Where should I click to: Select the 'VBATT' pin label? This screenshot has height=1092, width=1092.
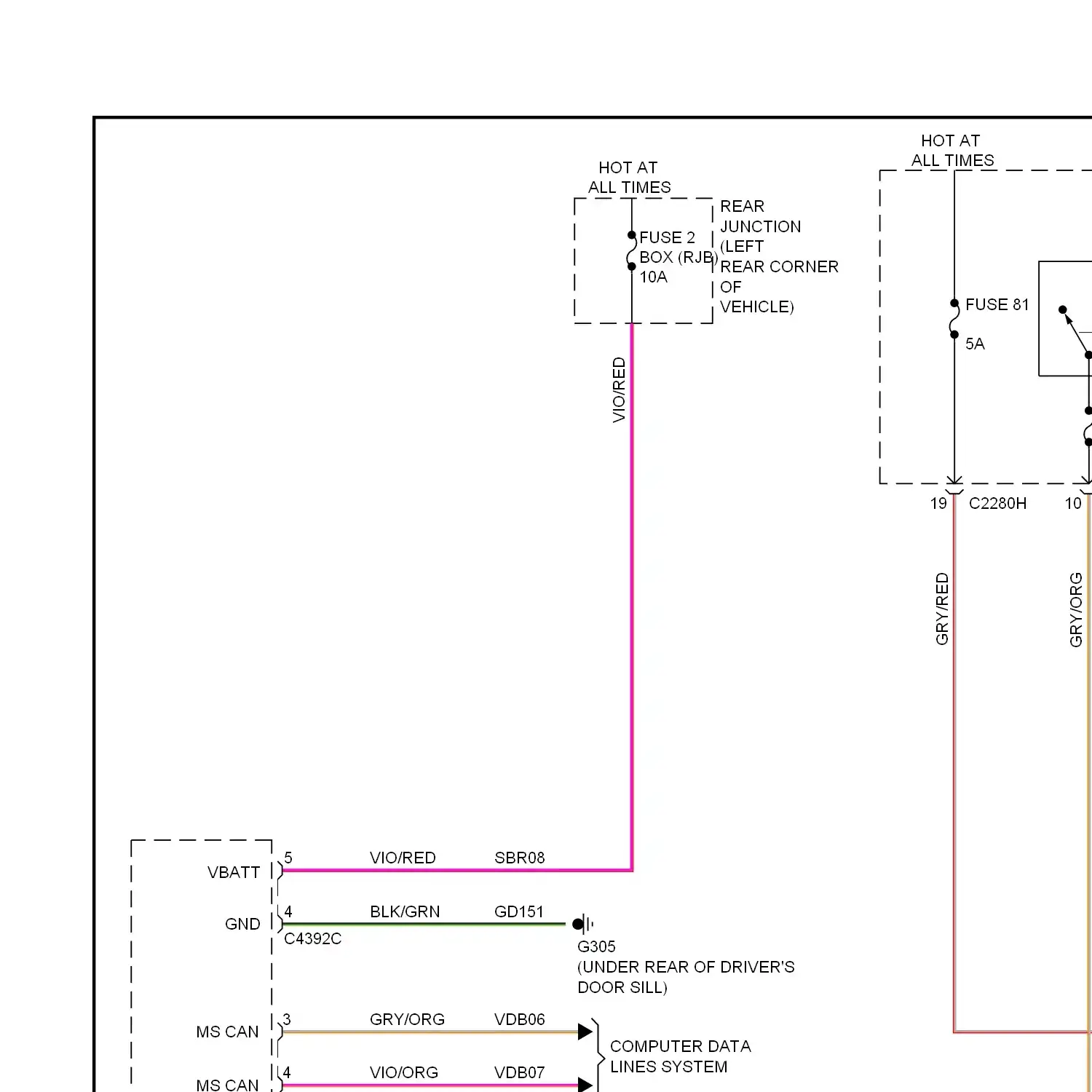click(234, 872)
